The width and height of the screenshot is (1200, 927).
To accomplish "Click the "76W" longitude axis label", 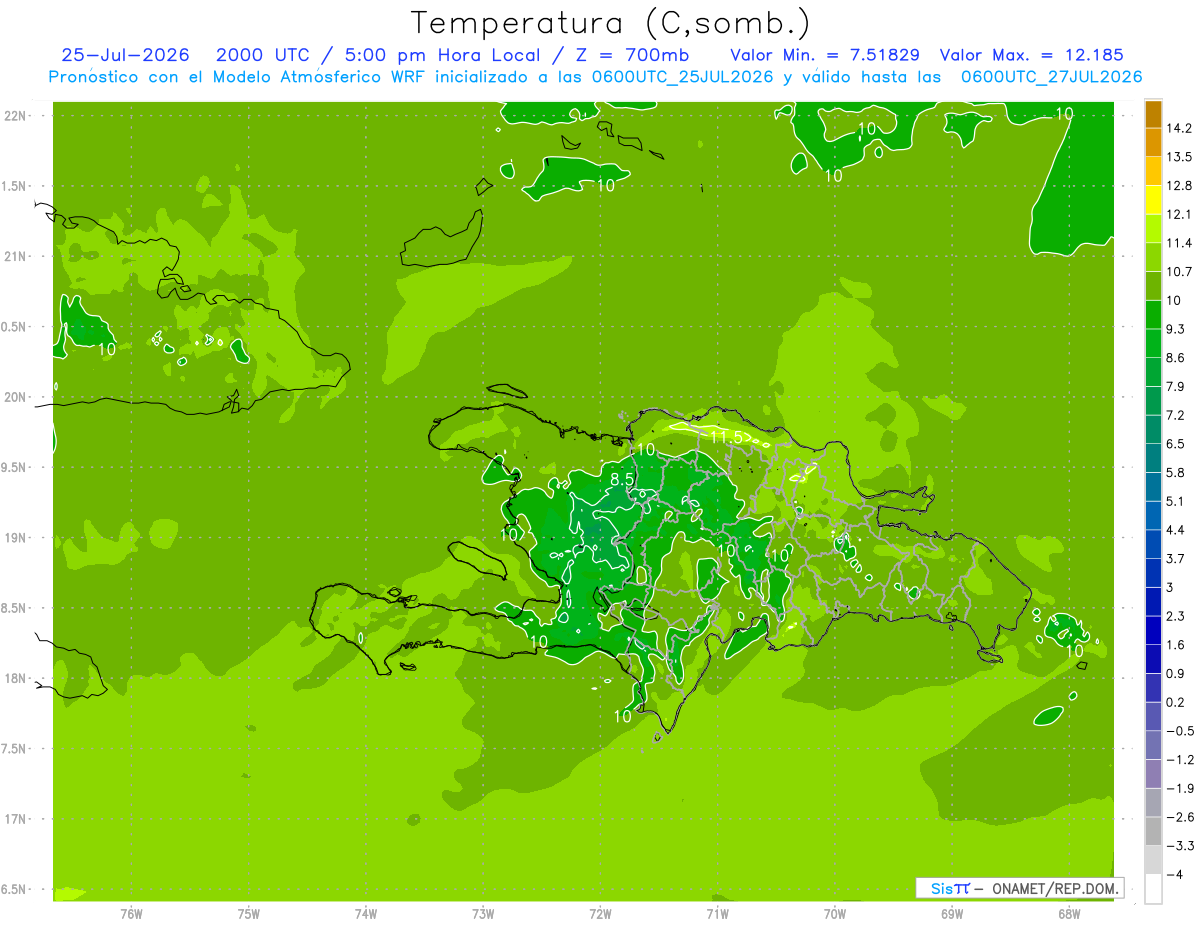I will pos(131,913).
